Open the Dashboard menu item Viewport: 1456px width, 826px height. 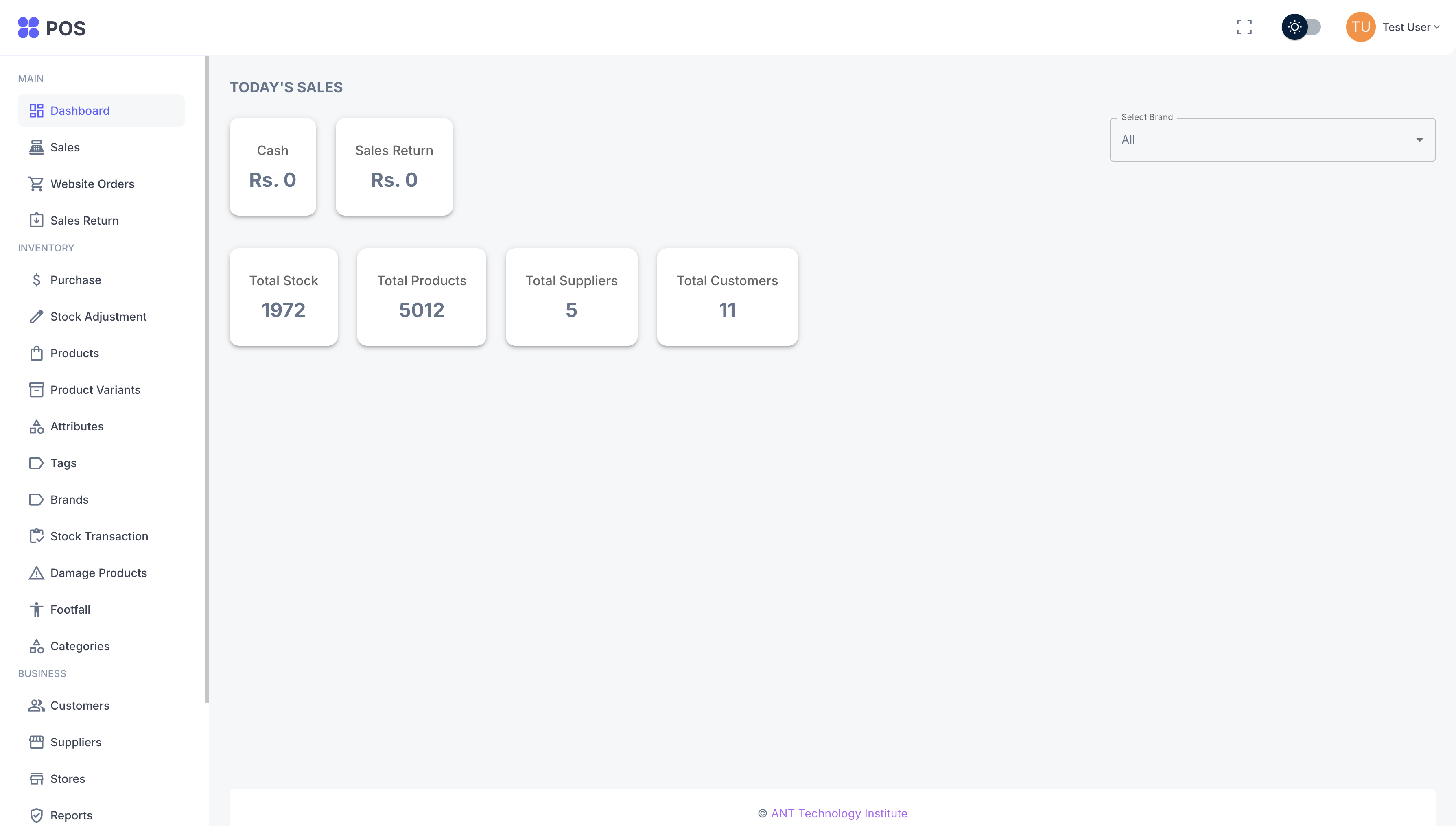(x=79, y=111)
